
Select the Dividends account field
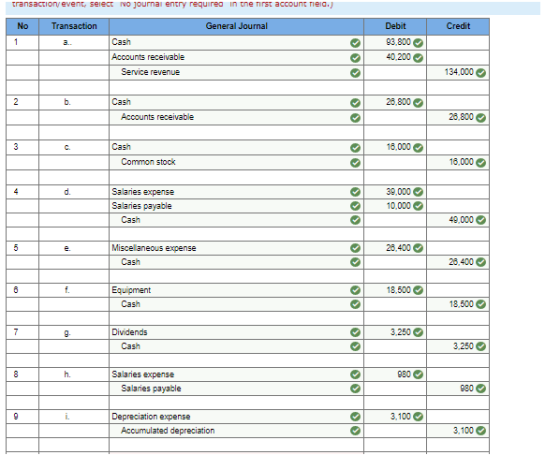tap(236, 332)
